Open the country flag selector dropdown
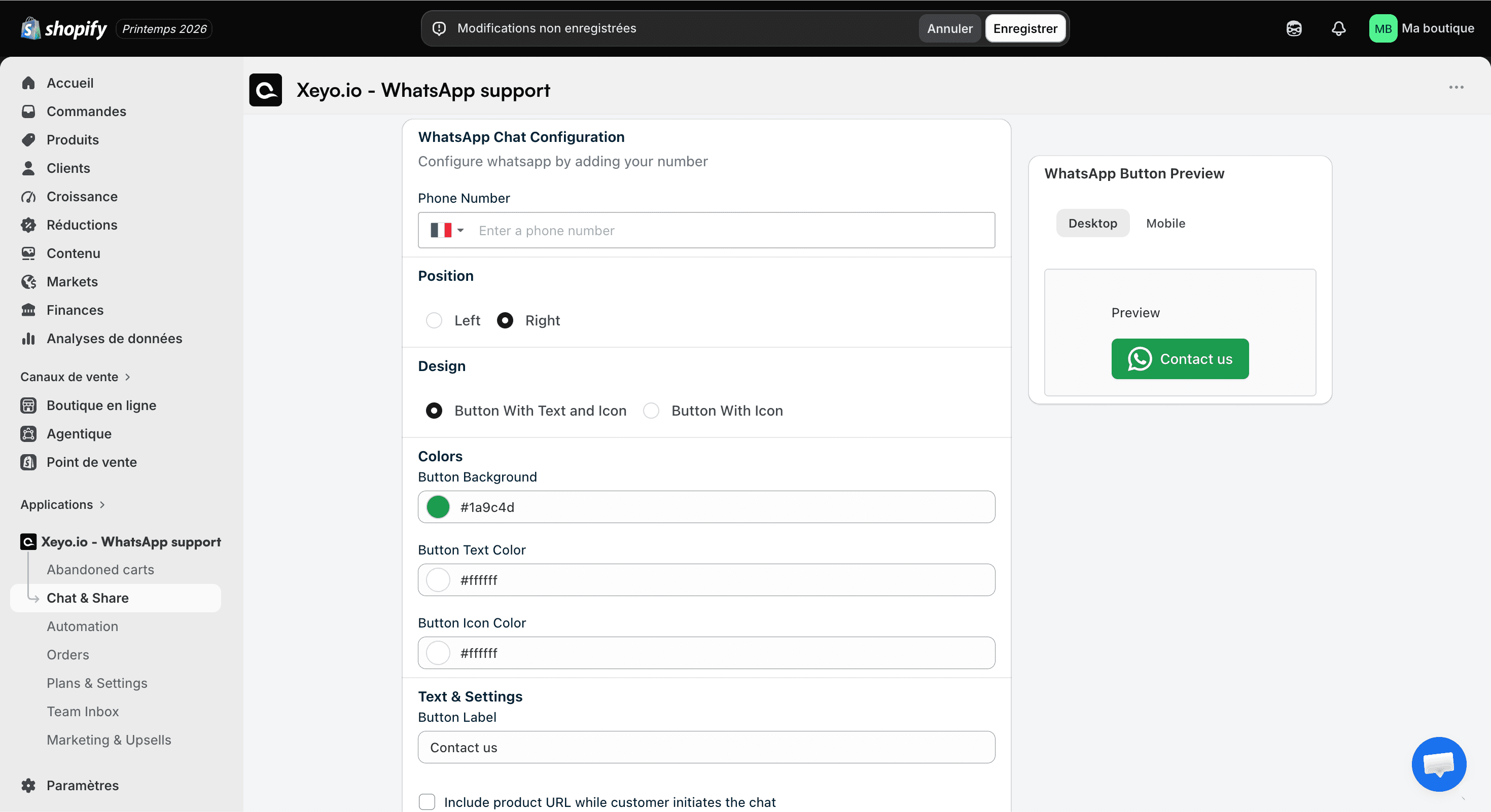 click(x=447, y=230)
